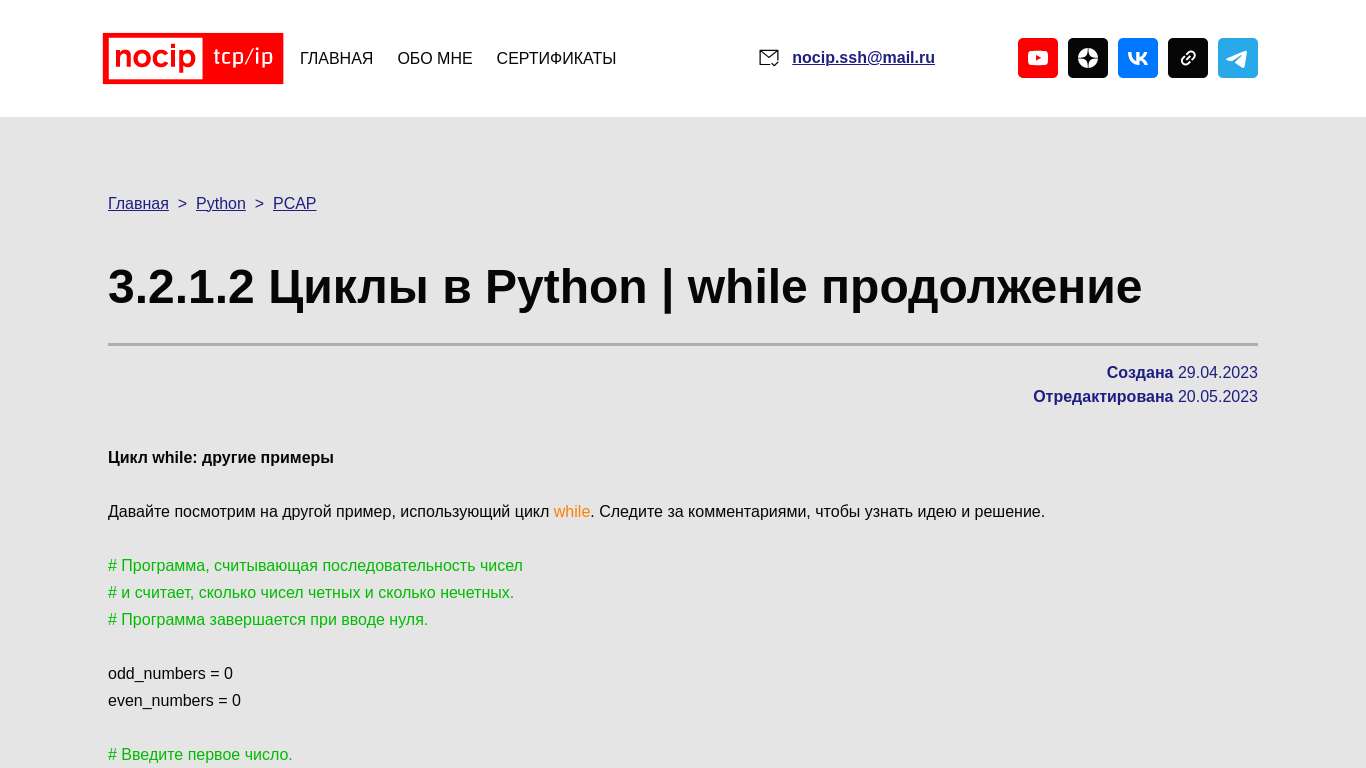Click the orange 'while' keyword in text
Viewport: 1366px width, 768px height.
click(x=572, y=512)
